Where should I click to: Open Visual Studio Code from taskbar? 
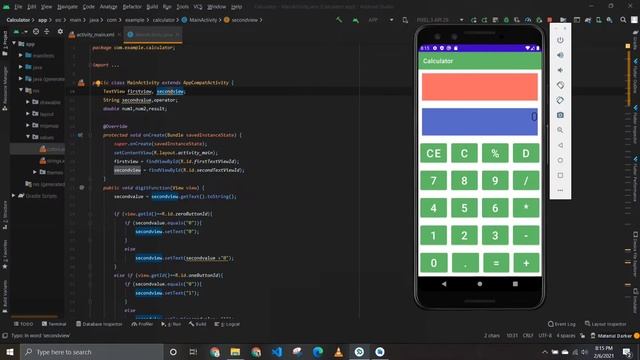(277, 352)
